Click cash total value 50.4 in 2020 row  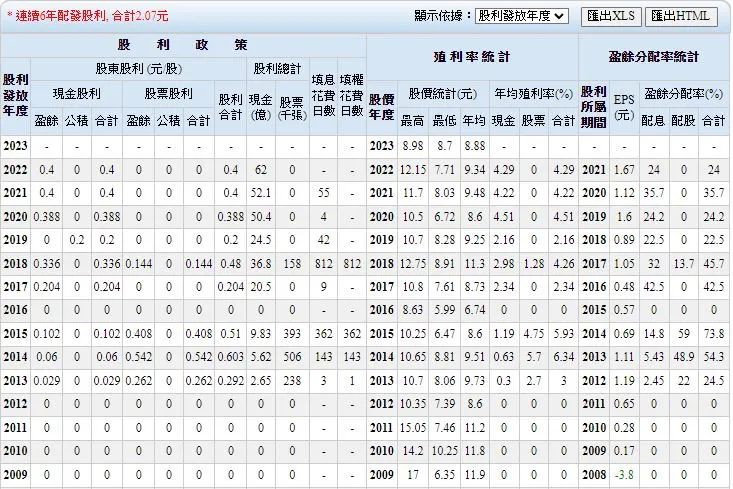click(261, 216)
